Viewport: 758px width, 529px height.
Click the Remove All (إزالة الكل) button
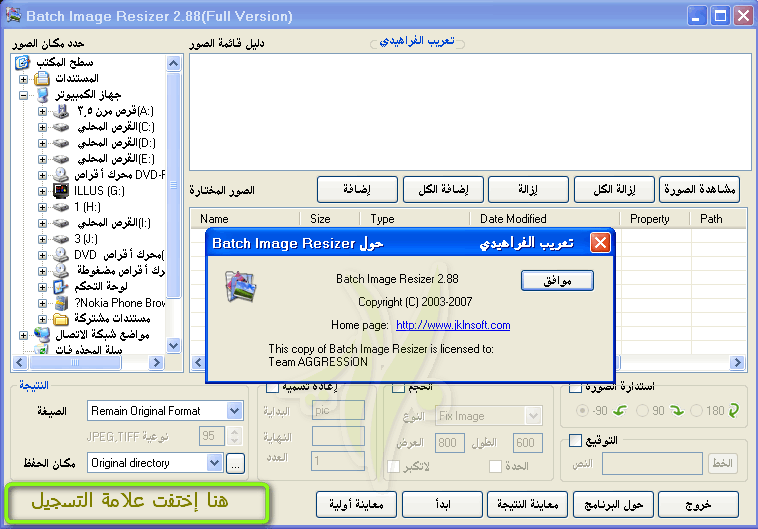tap(614, 189)
